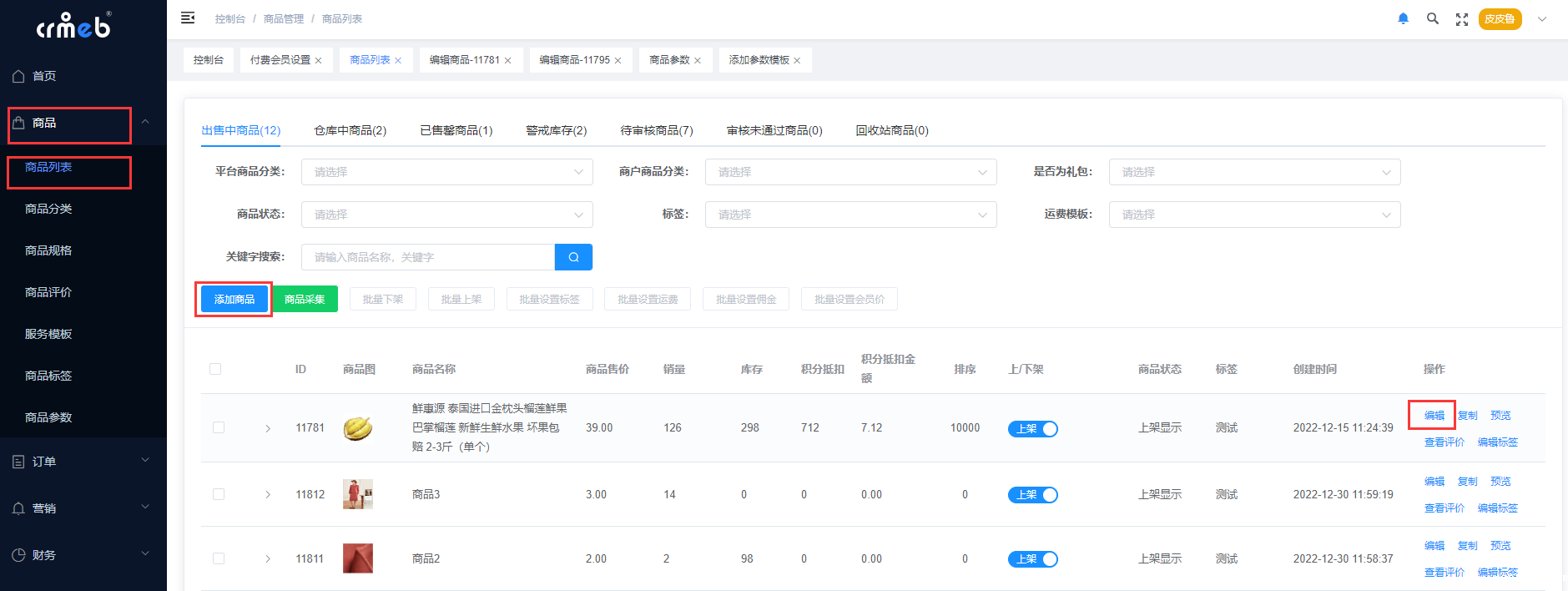Toggle 上架 switch for product 11781

(x=1032, y=428)
